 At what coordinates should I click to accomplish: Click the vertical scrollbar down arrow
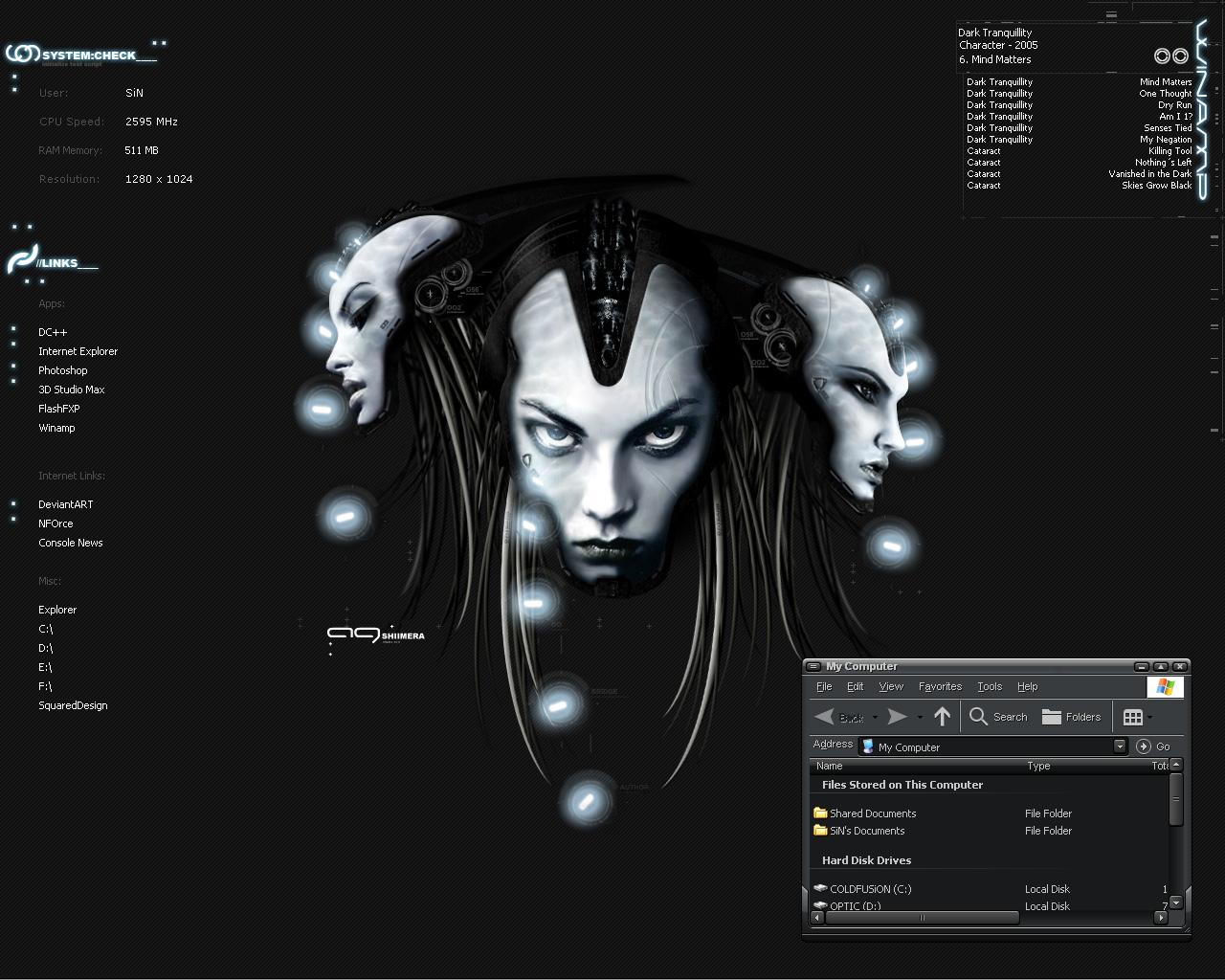tap(1176, 902)
